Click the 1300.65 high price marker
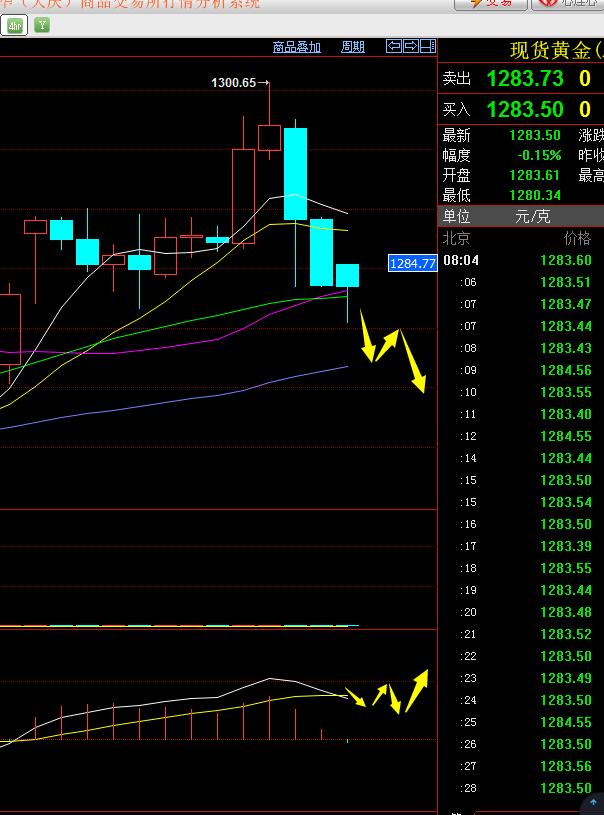Viewport: 604px width, 815px height. tap(234, 83)
